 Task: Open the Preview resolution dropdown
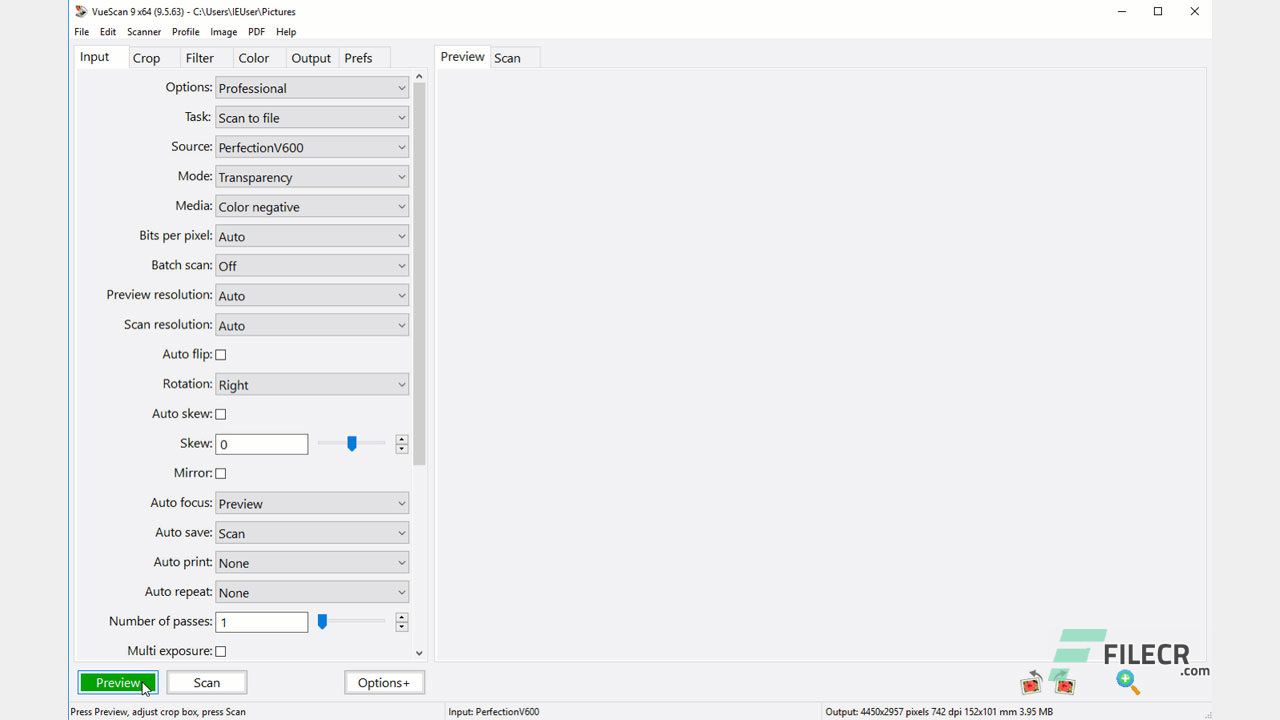pyautogui.click(x=312, y=296)
